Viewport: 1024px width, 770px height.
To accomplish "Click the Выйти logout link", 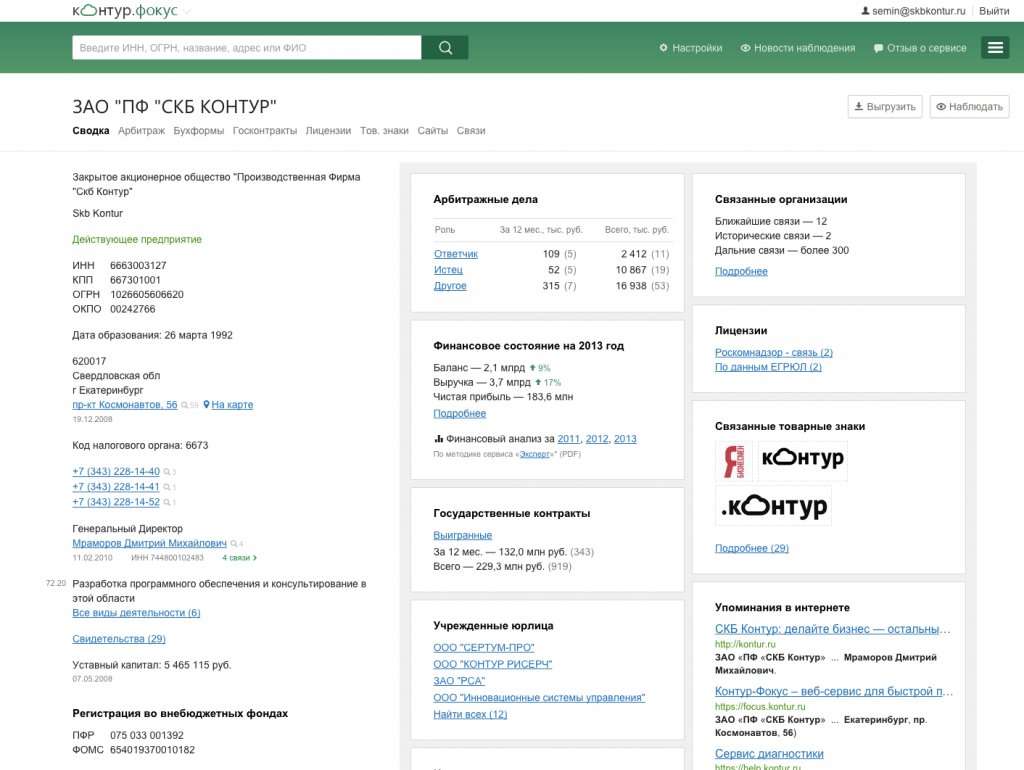I will point(994,11).
